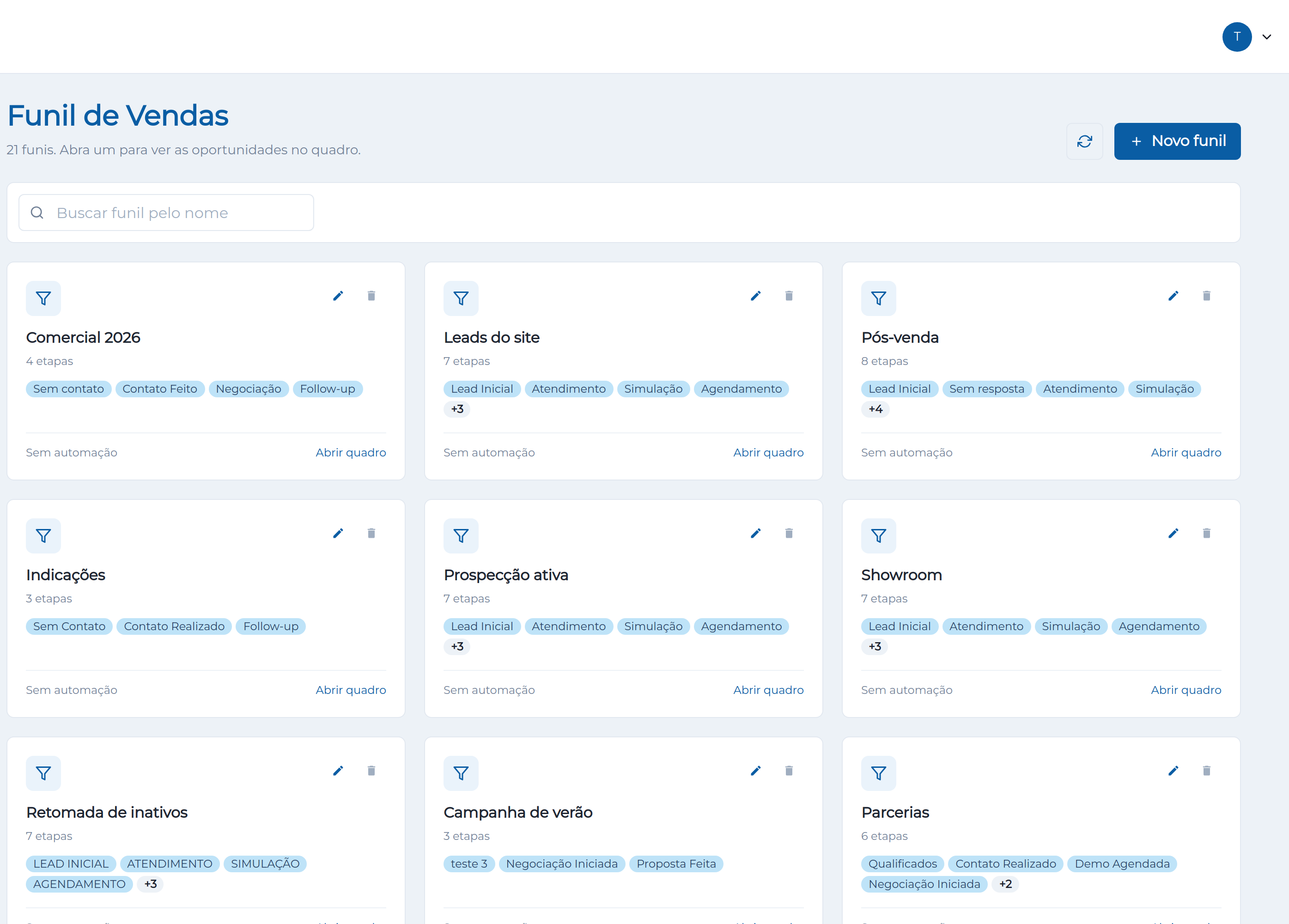1289x924 pixels.
Task: Click the Sem contato stage tag in Comercial 2026
Action: (x=68, y=389)
